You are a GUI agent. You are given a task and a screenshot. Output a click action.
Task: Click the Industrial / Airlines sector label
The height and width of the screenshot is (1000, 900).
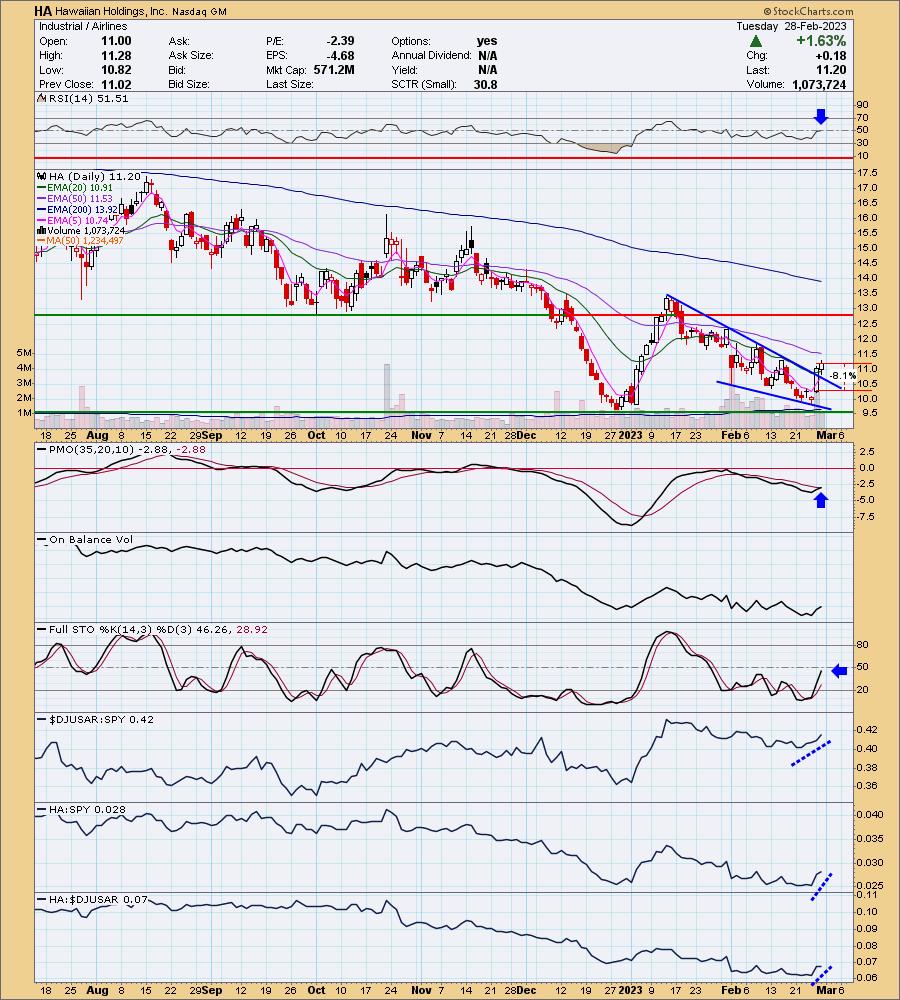(x=83, y=26)
